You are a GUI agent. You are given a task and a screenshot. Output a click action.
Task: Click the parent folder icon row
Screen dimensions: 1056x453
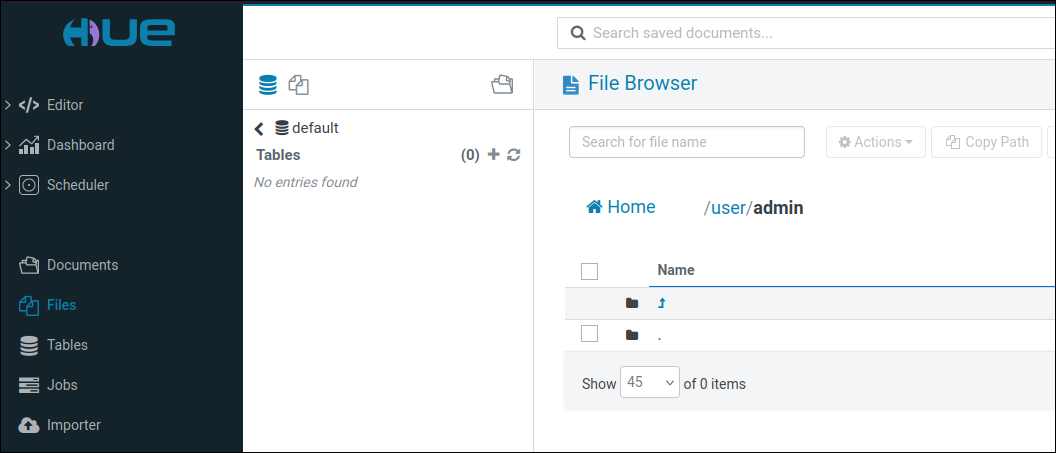click(632, 303)
